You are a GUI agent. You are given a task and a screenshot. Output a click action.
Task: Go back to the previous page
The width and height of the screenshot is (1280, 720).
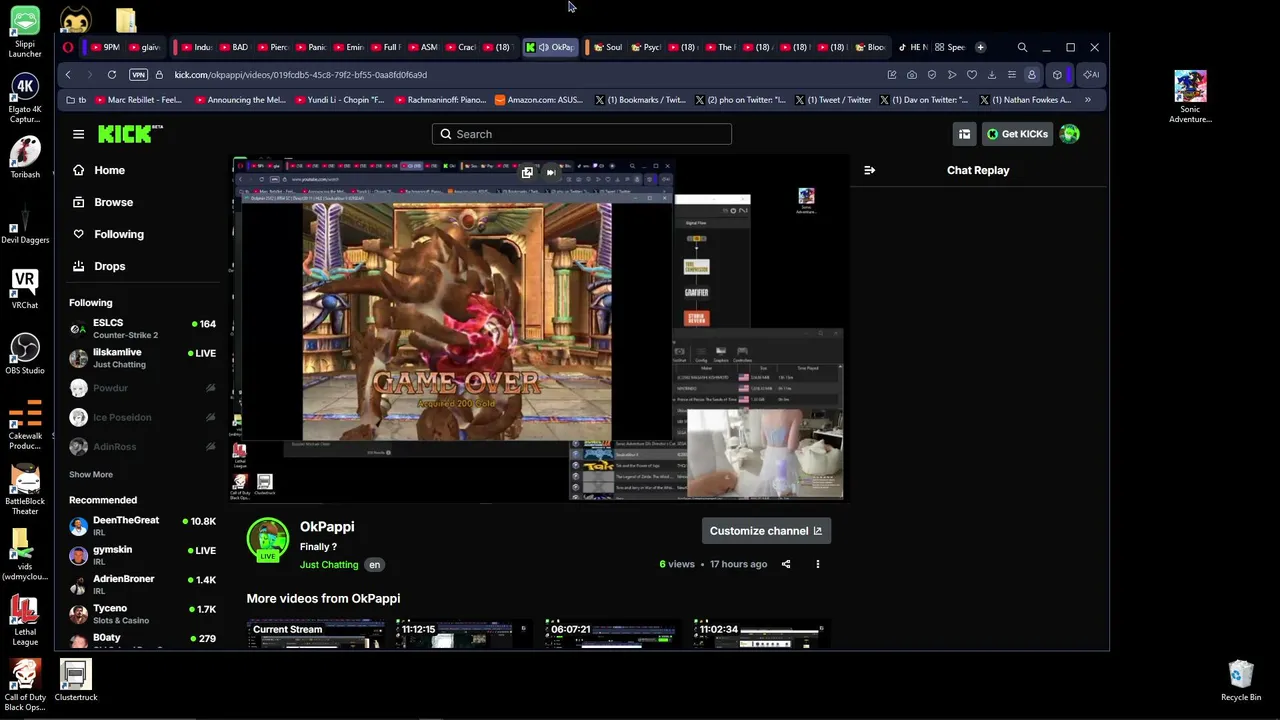click(68, 75)
